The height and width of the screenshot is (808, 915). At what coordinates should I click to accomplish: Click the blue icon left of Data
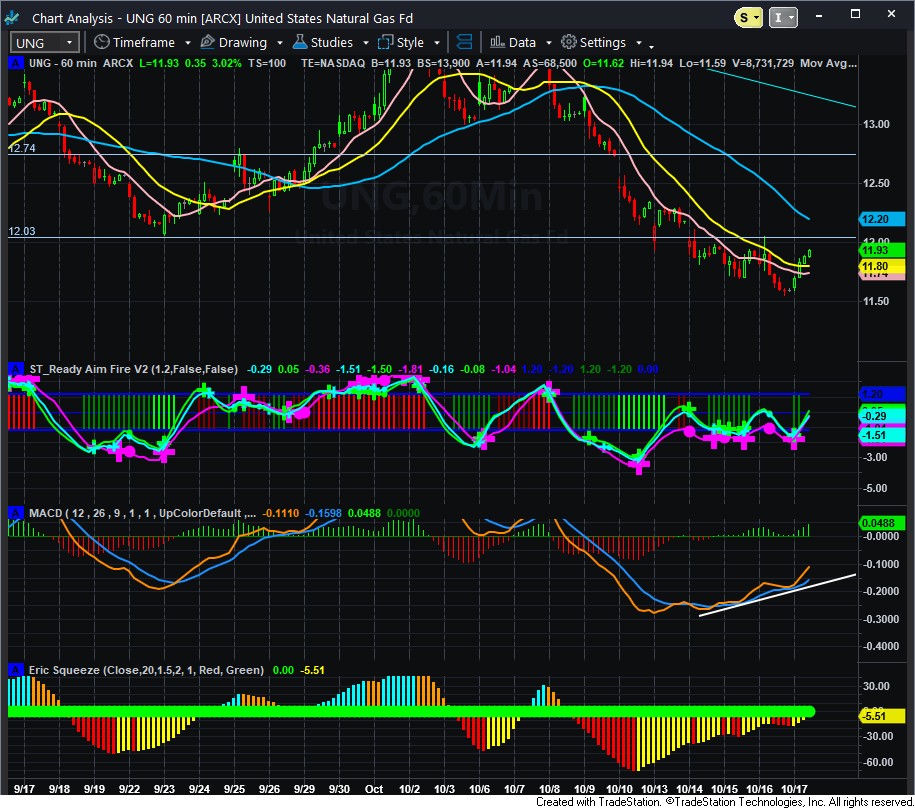[x=464, y=43]
